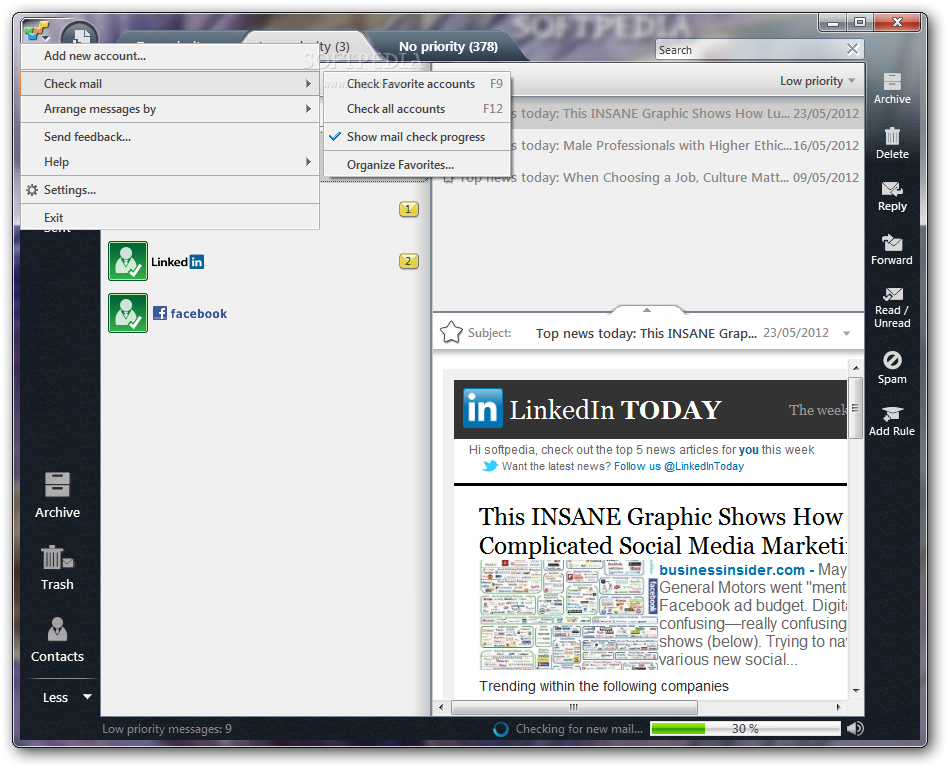The width and height of the screenshot is (948, 768).
Task: Click the Archive toolbar icon
Action: [892, 88]
